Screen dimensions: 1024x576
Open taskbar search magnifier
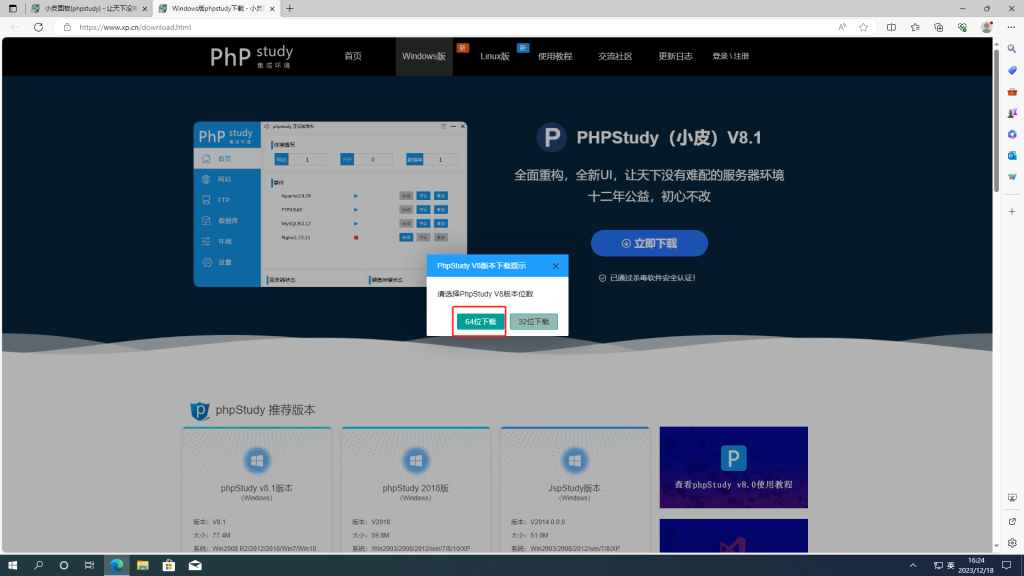[x=38, y=565]
